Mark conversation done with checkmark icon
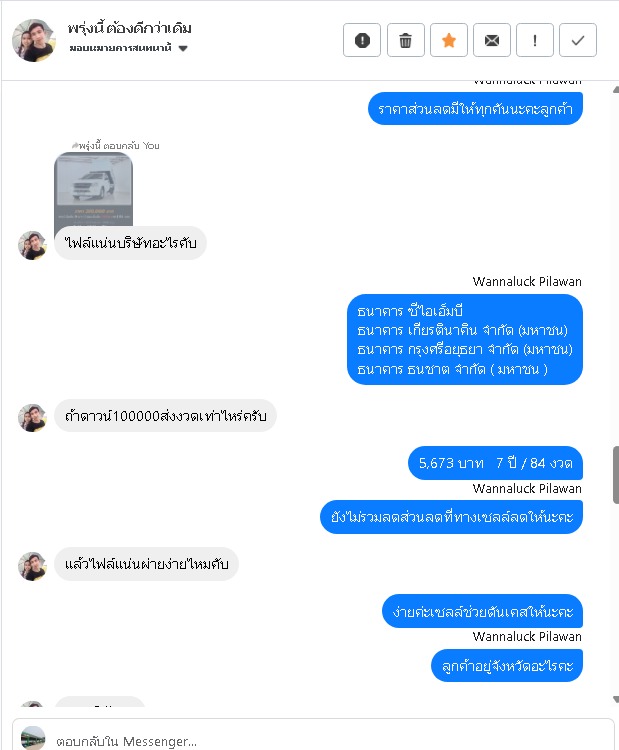The image size is (619, 750). click(x=578, y=40)
